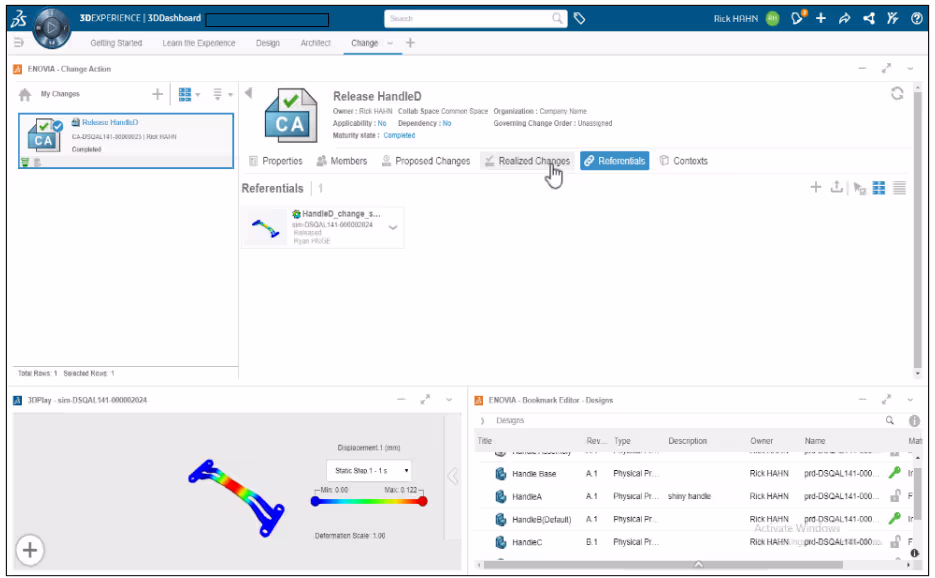Screen dimensions: 935x578
Task: Open the social network connections icon
Action: click(x=869, y=18)
